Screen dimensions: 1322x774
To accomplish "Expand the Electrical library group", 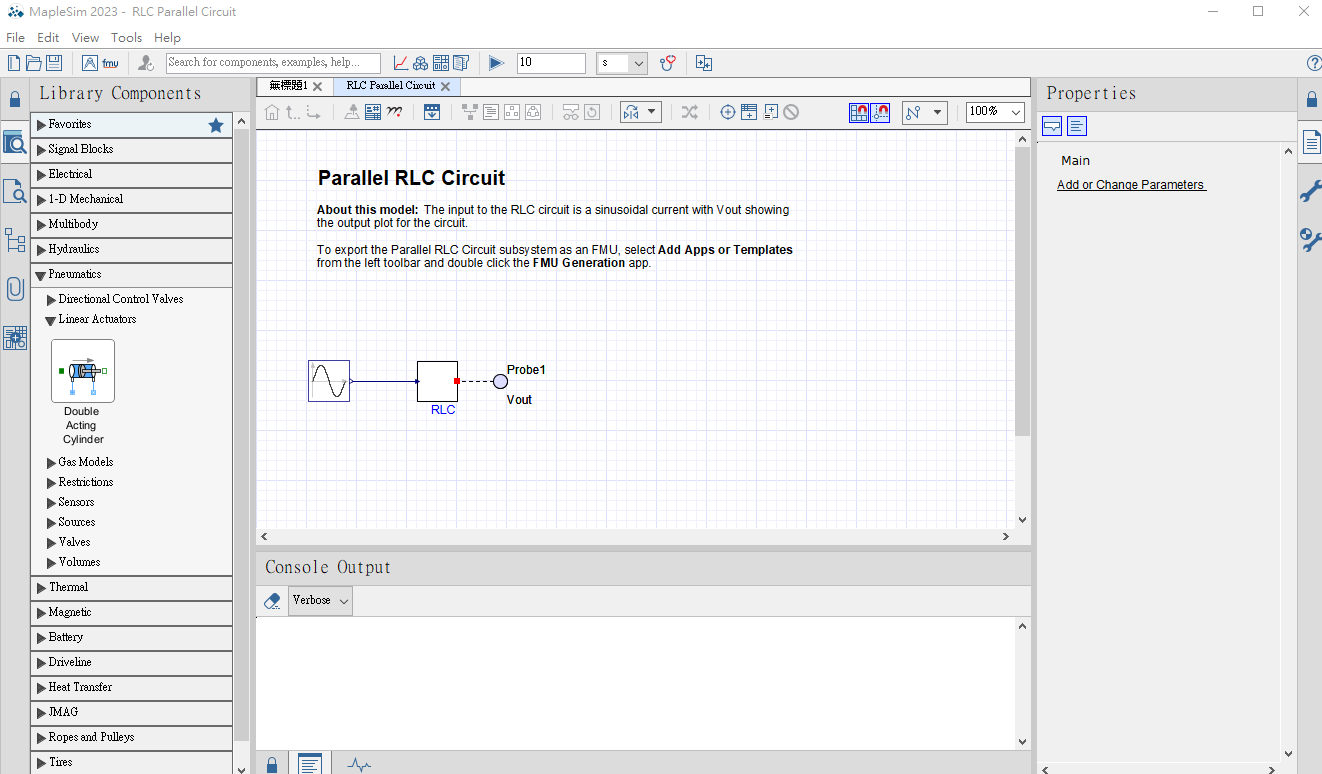I will coord(41,175).
